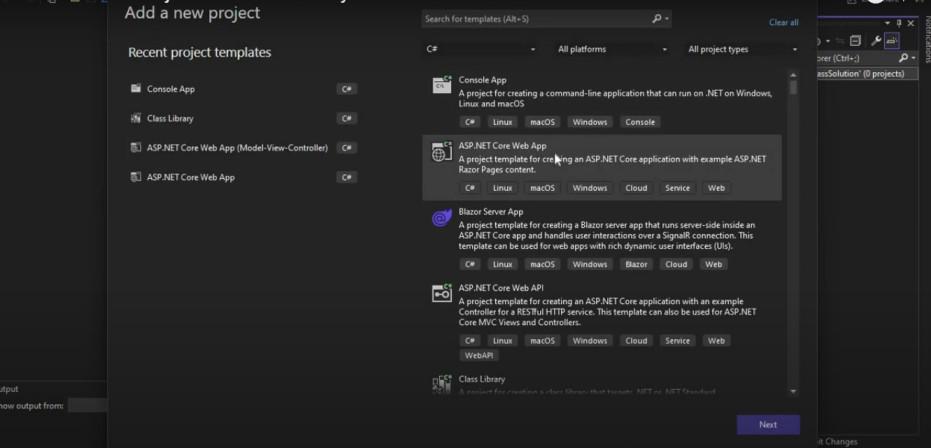Viewport: 931px width, 448px height.
Task: Click the template search magnifier icon
Action: coord(656,19)
